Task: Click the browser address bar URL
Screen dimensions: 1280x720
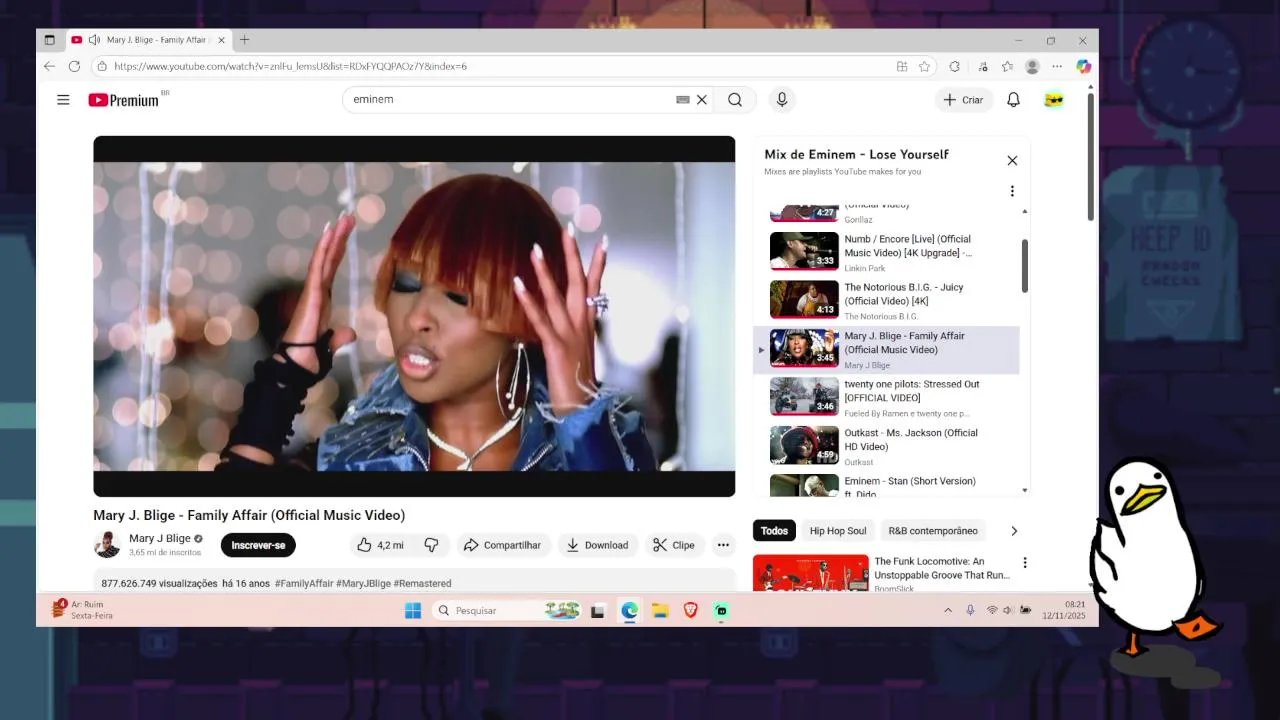Action: point(291,66)
